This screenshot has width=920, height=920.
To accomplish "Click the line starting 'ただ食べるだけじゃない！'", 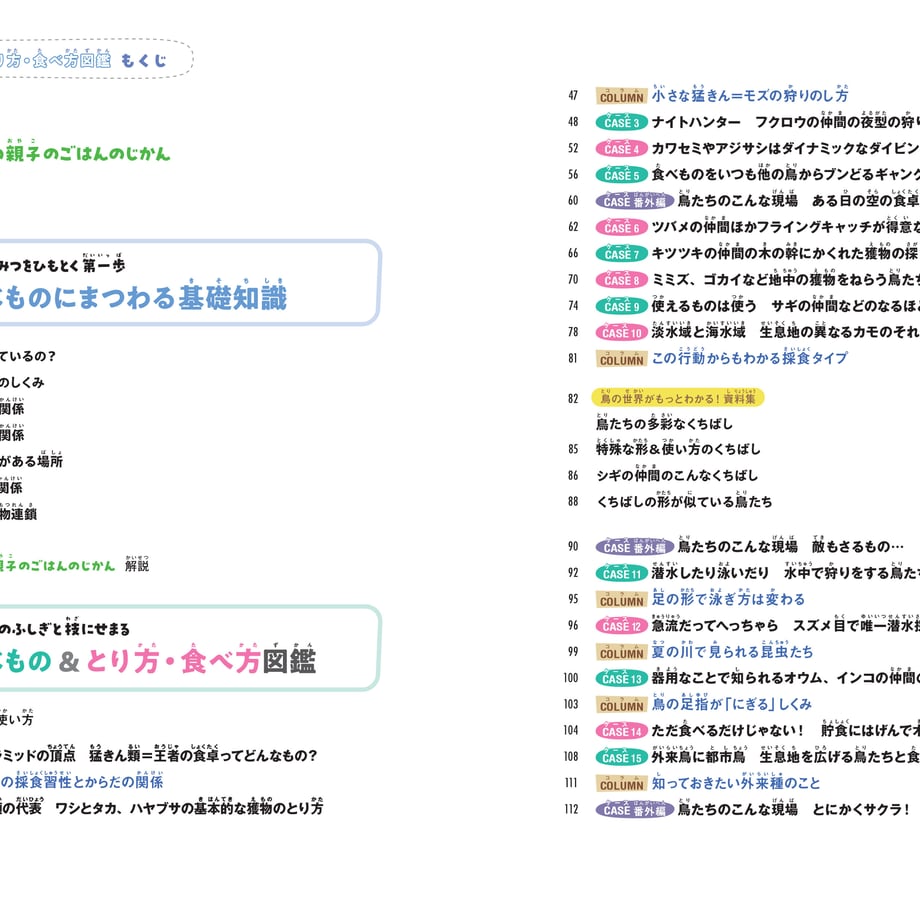I will click(786, 730).
